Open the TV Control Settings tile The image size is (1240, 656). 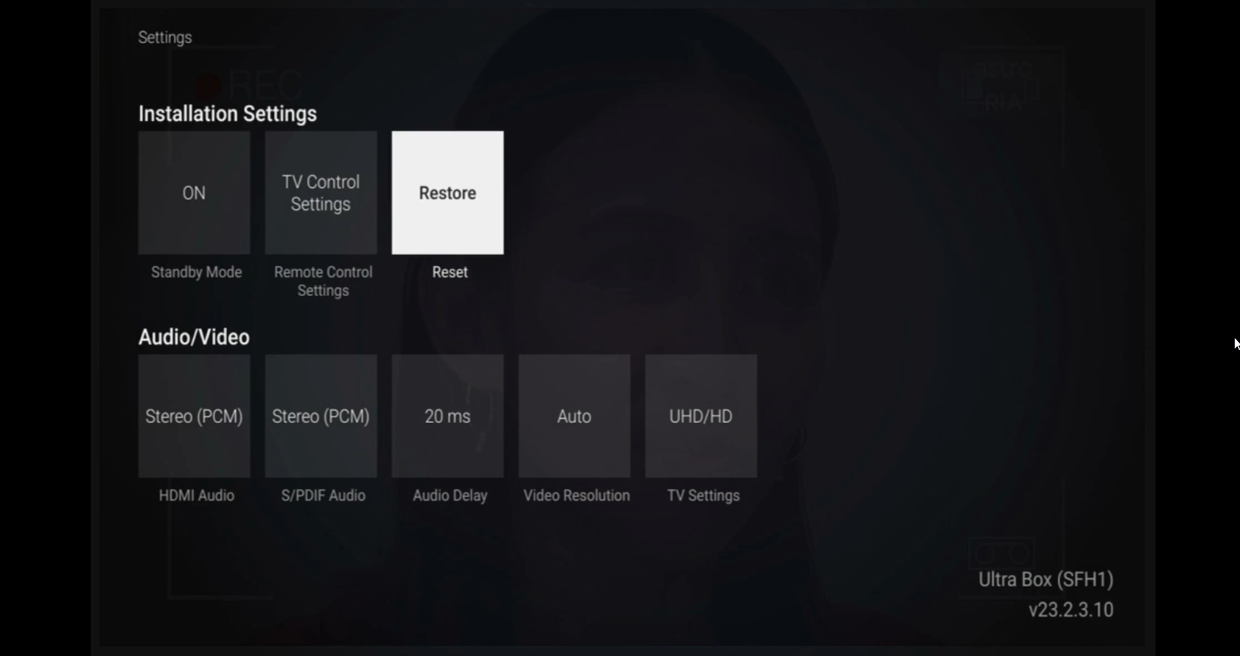click(x=321, y=193)
